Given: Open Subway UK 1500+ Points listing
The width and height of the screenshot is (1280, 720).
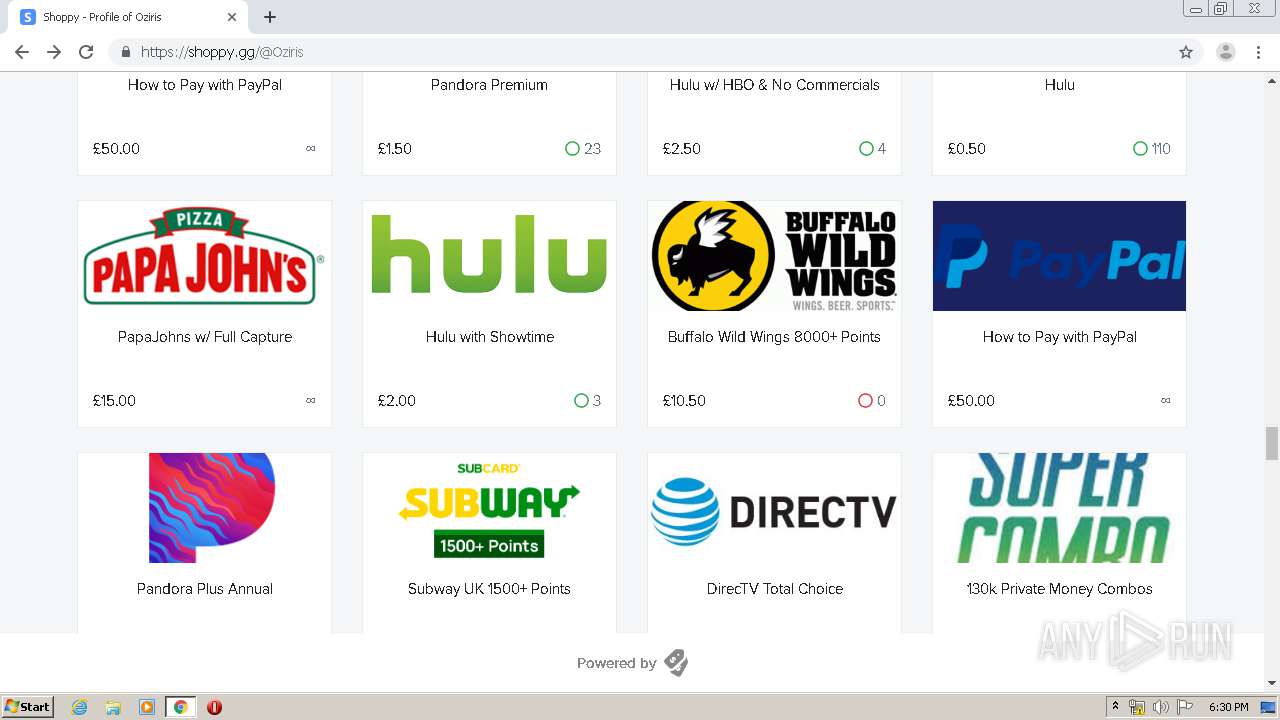Looking at the screenshot, I should (x=489, y=589).
